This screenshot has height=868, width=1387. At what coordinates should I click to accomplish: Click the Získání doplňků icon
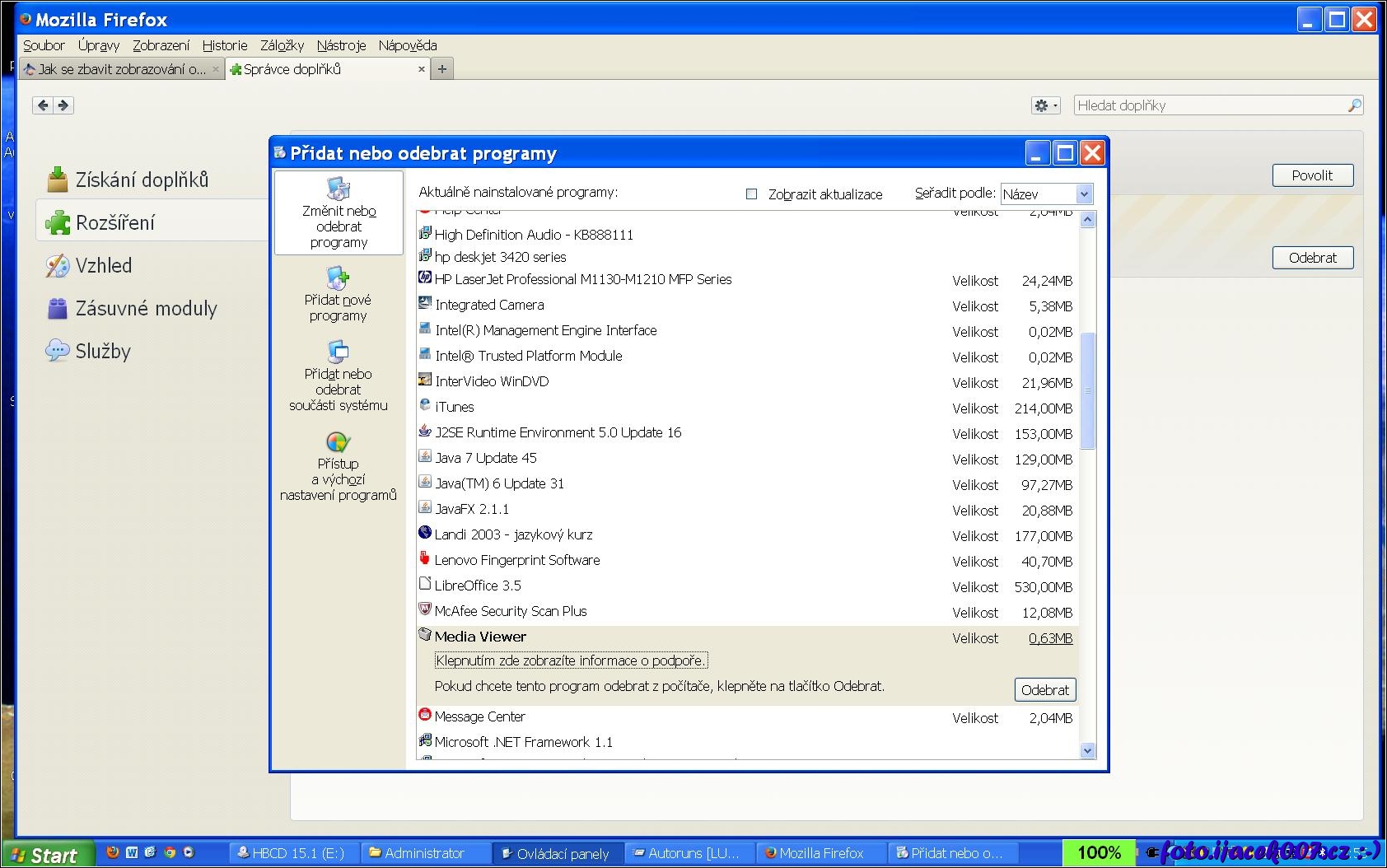tap(58, 180)
